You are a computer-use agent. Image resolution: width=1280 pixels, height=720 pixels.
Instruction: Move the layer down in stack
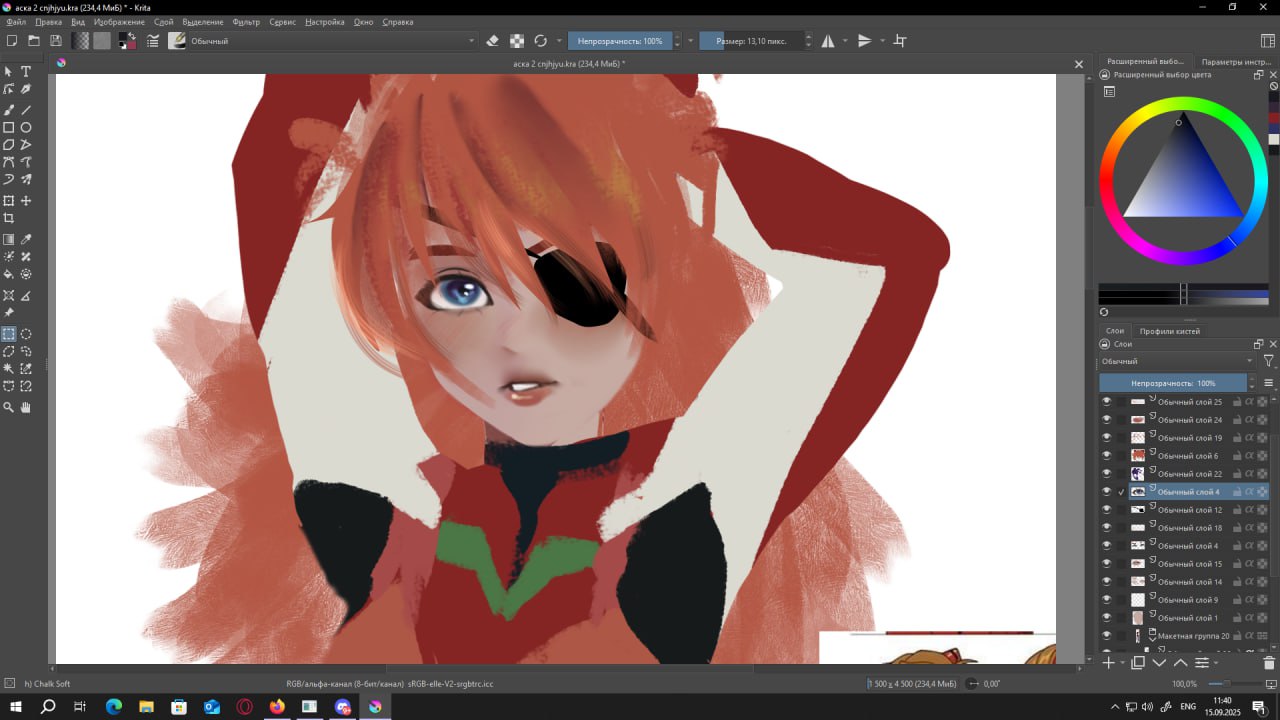click(1159, 663)
